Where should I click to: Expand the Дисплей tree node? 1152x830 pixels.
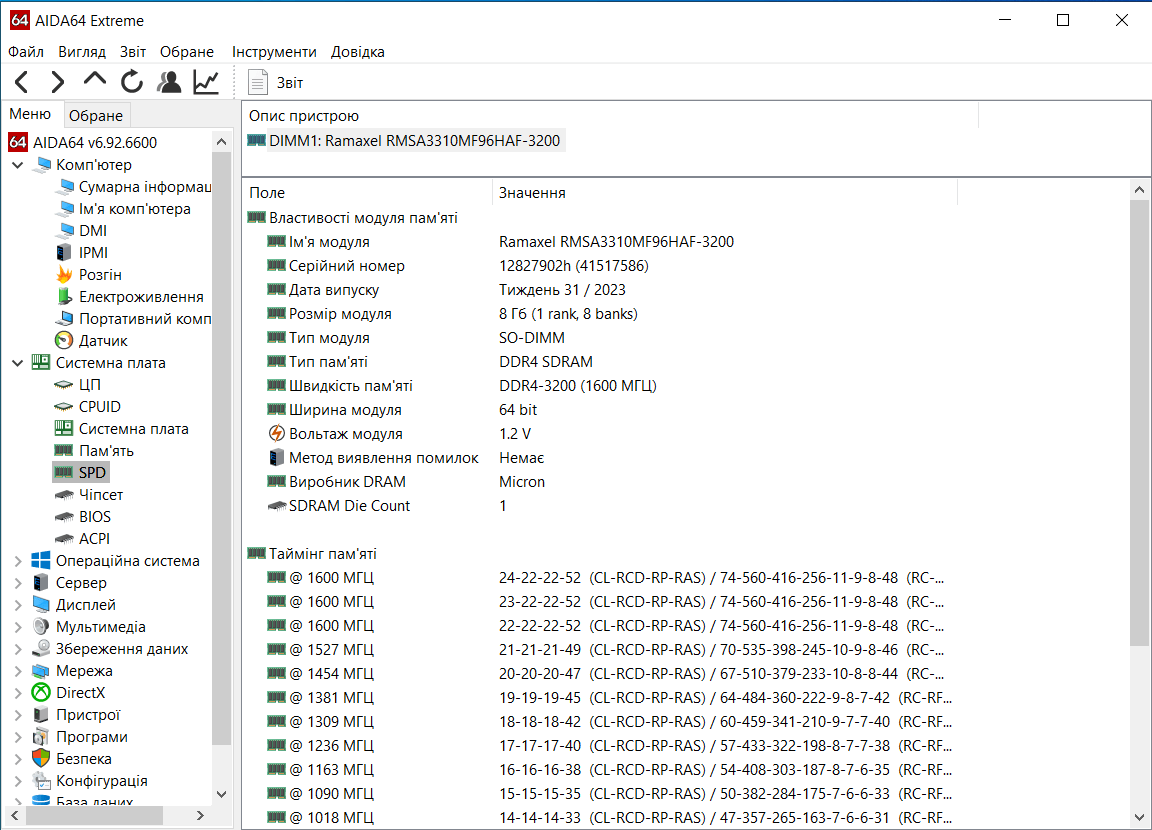[18, 605]
